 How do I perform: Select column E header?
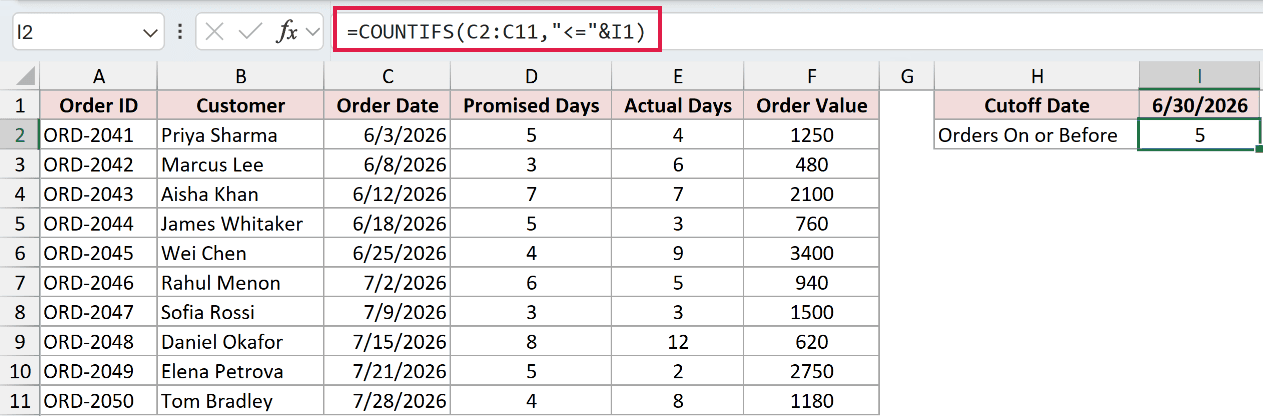[x=678, y=76]
